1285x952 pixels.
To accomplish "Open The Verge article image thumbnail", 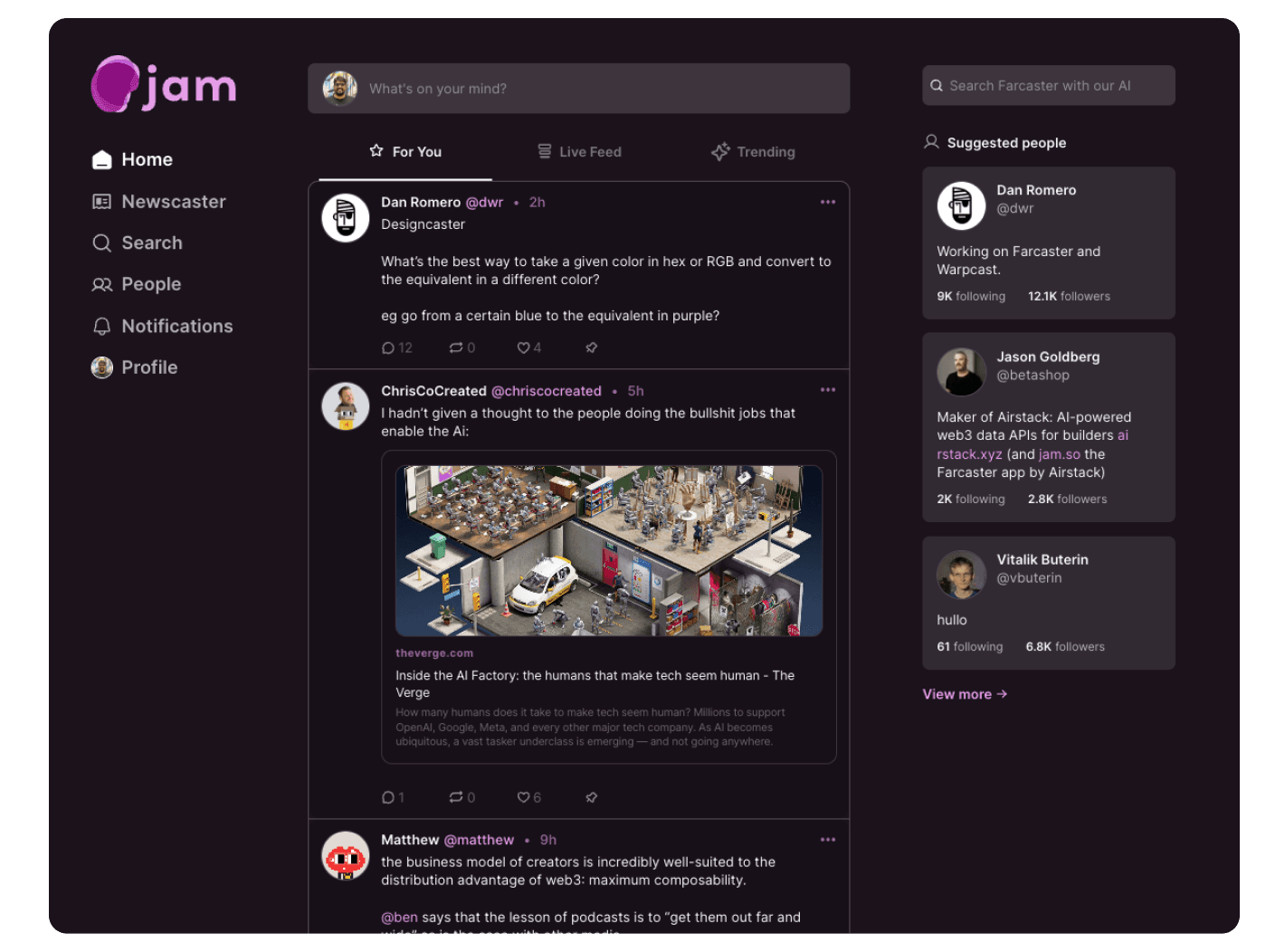I will pos(608,550).
